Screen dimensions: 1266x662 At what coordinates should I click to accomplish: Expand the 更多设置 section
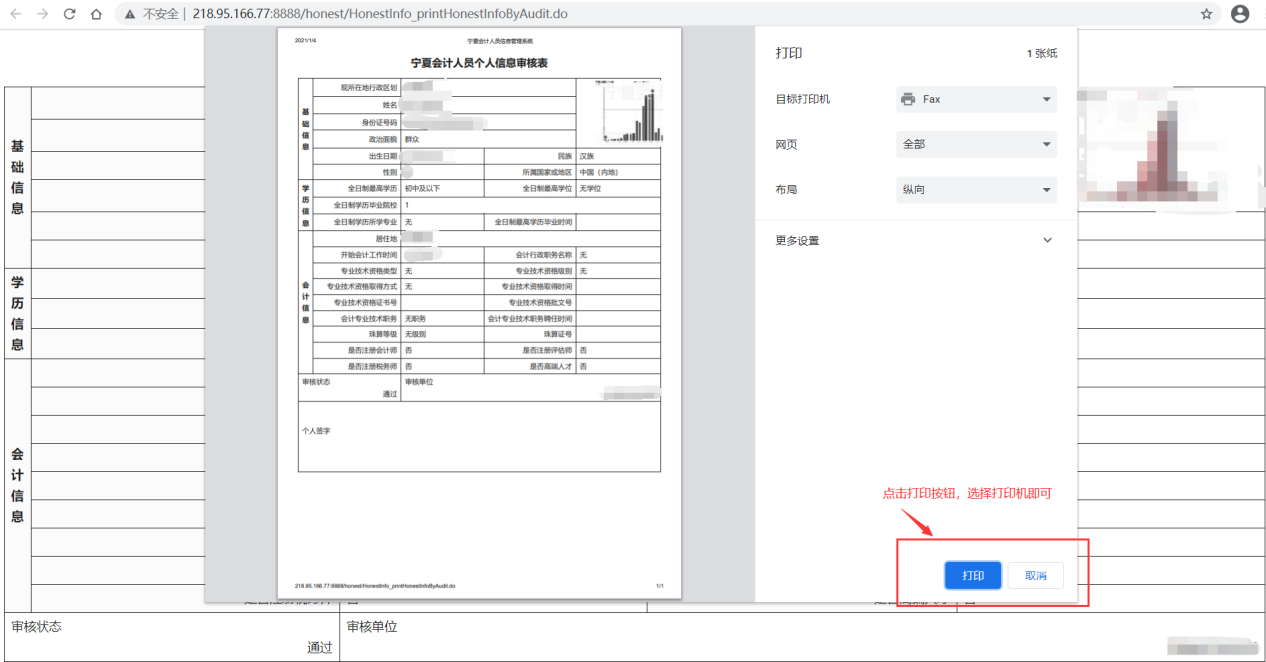tap(915, 240)
